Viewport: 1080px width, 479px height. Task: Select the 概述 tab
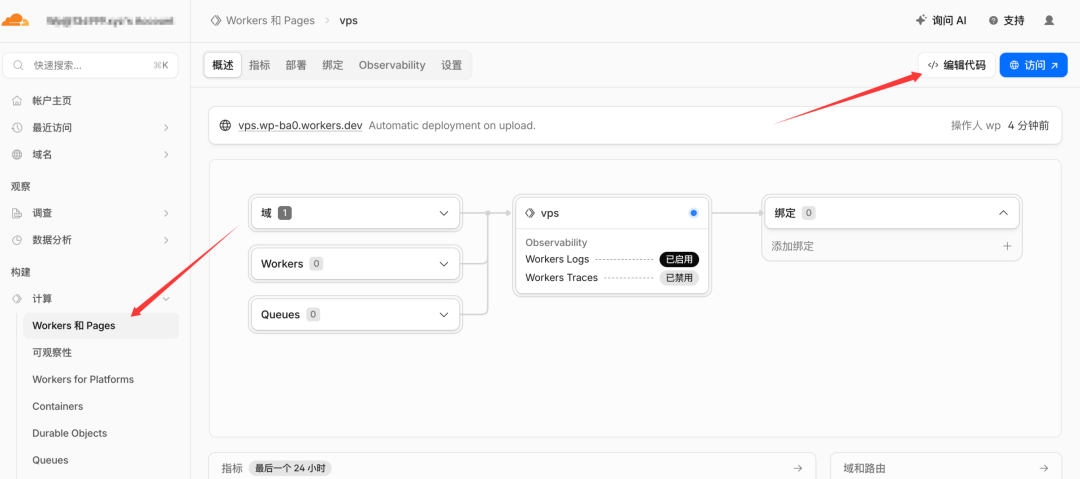coord(223,65)
